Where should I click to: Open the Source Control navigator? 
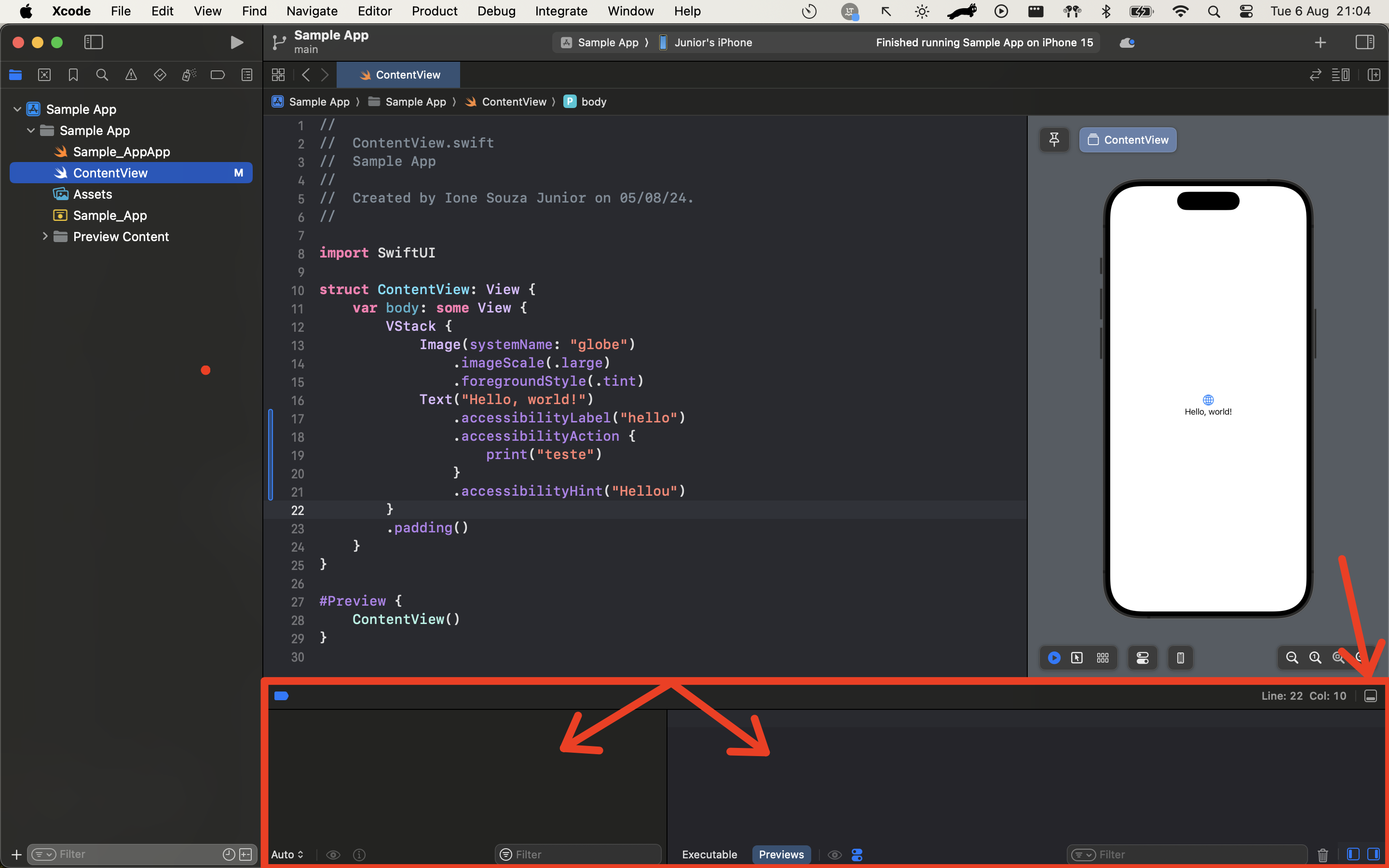[44, 75]
